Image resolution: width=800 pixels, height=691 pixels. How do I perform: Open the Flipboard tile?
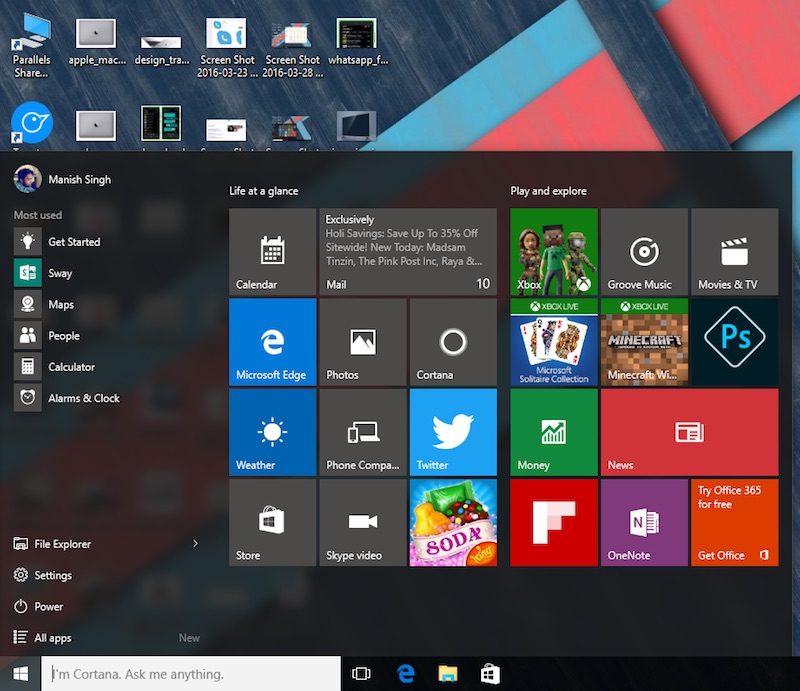[x=553, y=522]
